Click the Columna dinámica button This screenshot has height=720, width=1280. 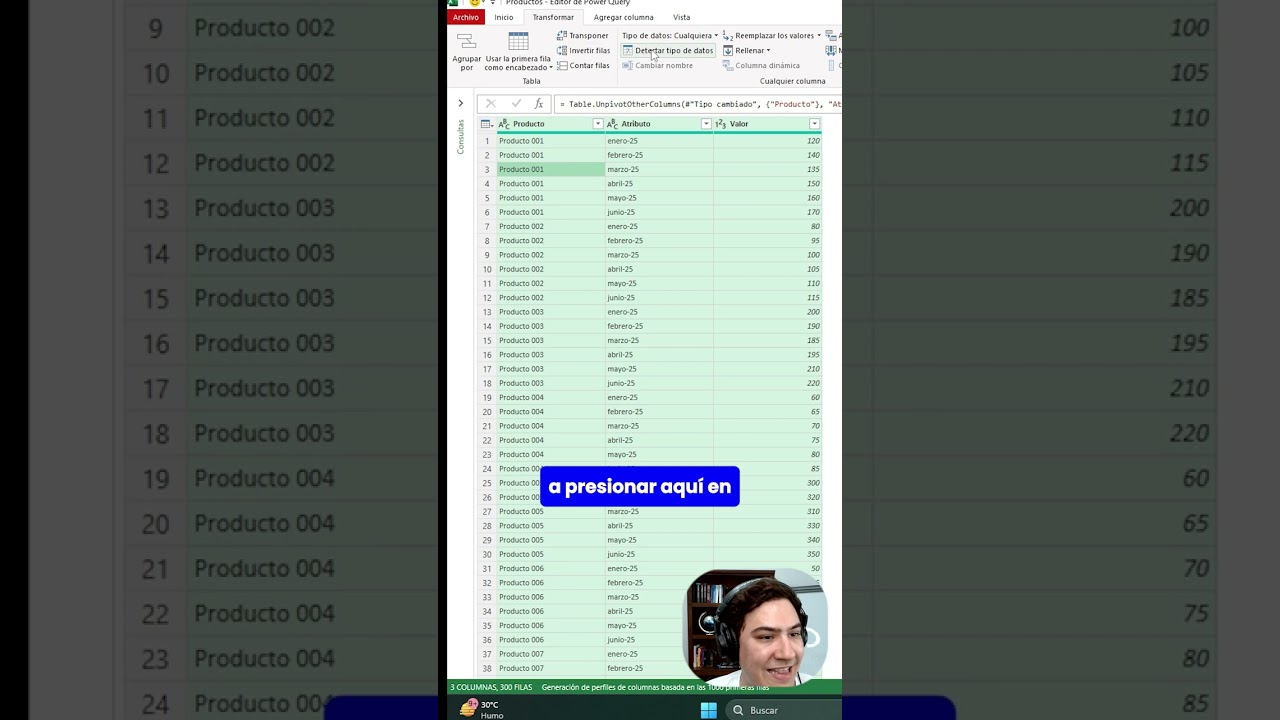click(761, 65)
